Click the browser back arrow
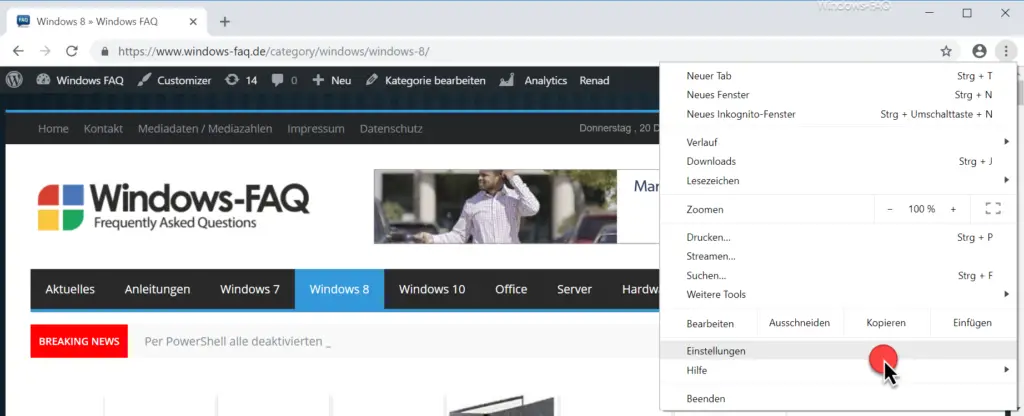The width and height of the screenshot is (1024, 416). coord(18,51)
